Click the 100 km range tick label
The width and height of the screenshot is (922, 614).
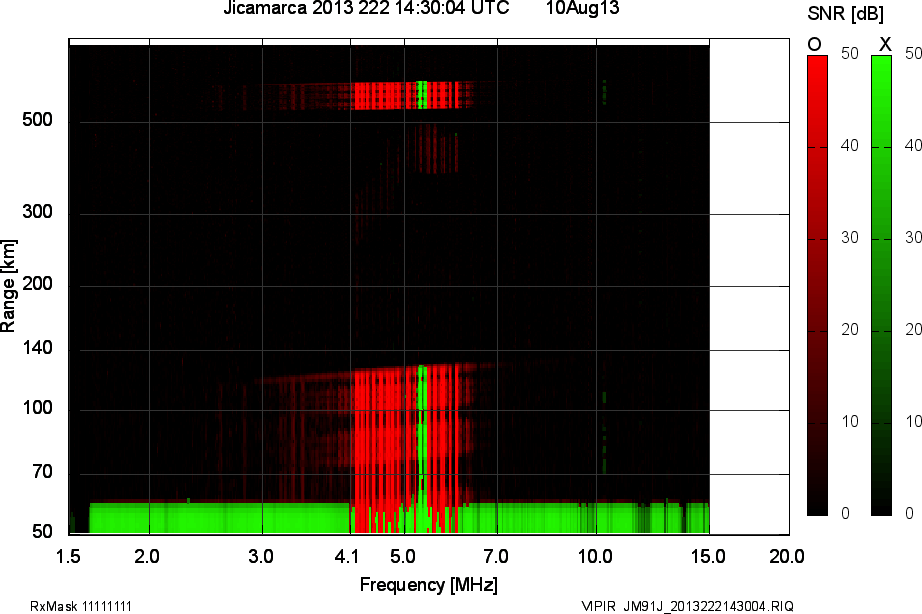38,408
